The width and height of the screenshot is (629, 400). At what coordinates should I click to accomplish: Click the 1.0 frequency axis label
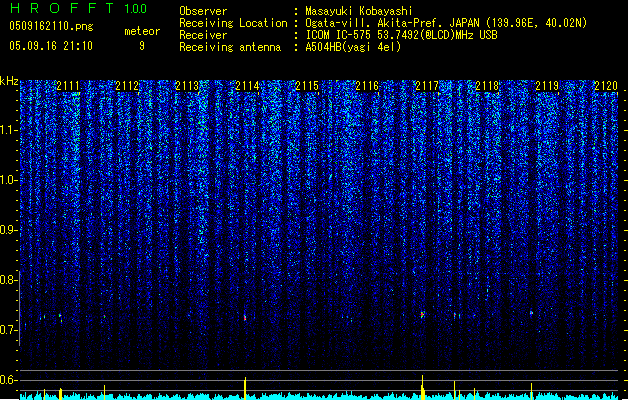pyautogui.click(x=9, y=180)
